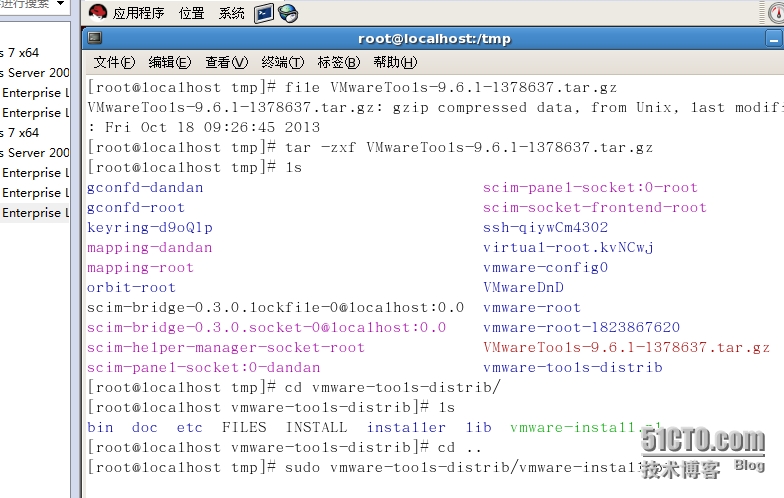The height and width of the screenshot is (498, 784).
Task: Click the vmware-root entry without a number
Action: click(x=532, y=308)
